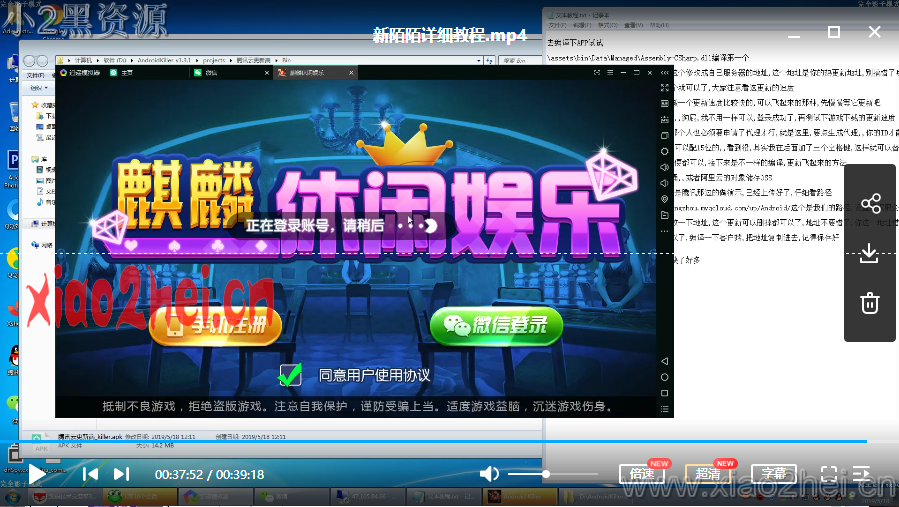Open the 同意用户使用协议 agreement text
The image size is (899, 507).
coord(374,375)
